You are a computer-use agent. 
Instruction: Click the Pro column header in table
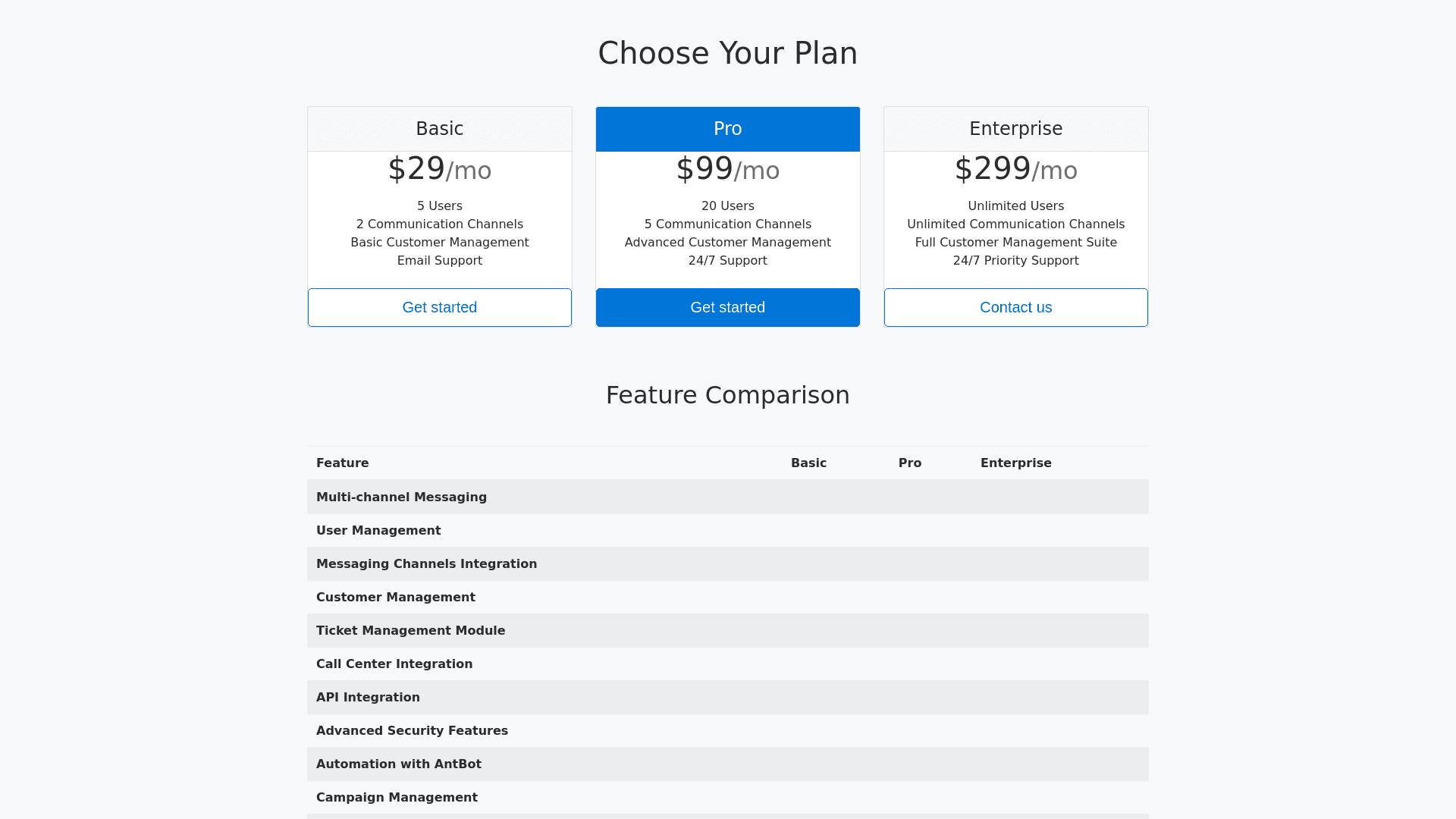click(910, 463)
